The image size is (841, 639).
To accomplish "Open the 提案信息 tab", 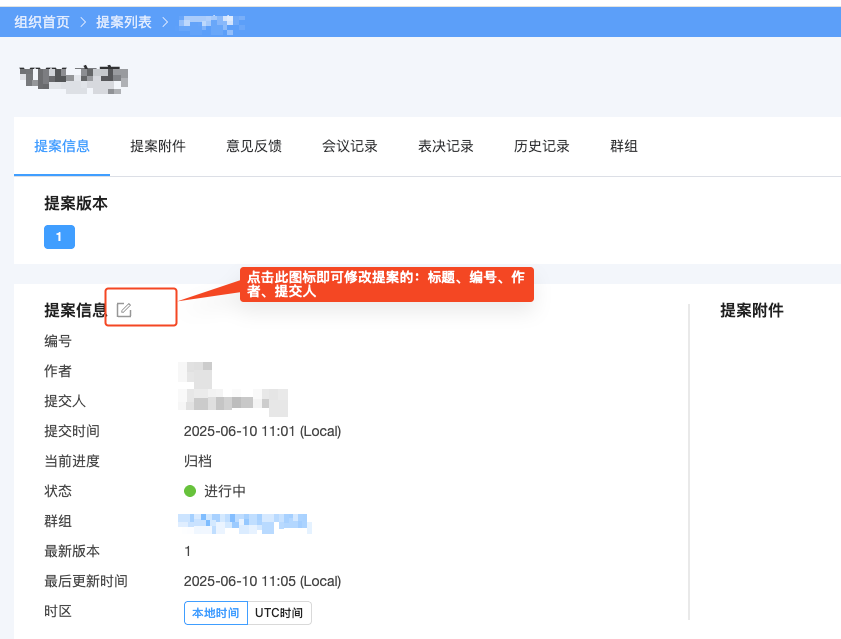I will [x=62, y=146].
